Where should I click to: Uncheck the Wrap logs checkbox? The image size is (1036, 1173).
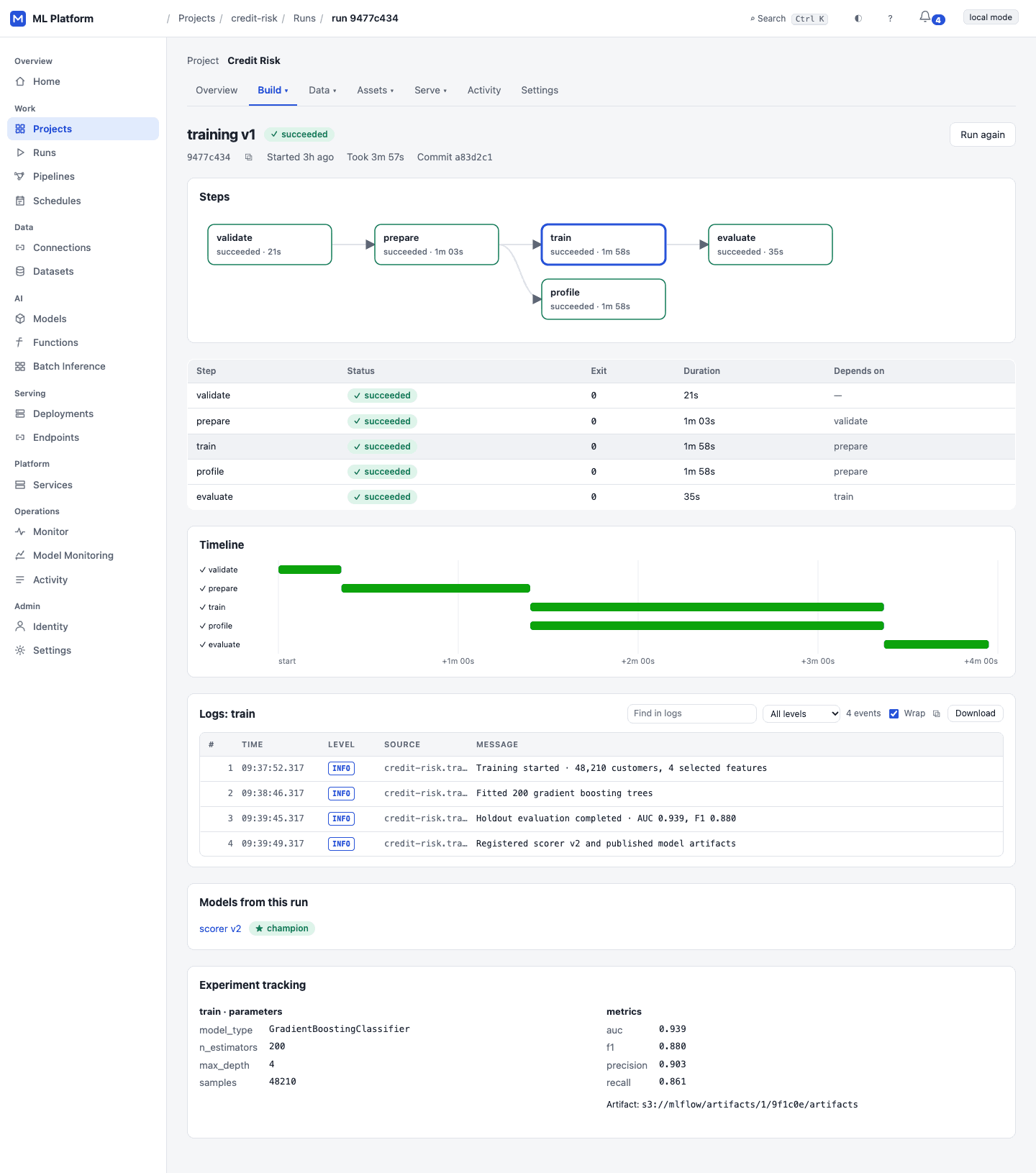[x=894, y=713]
